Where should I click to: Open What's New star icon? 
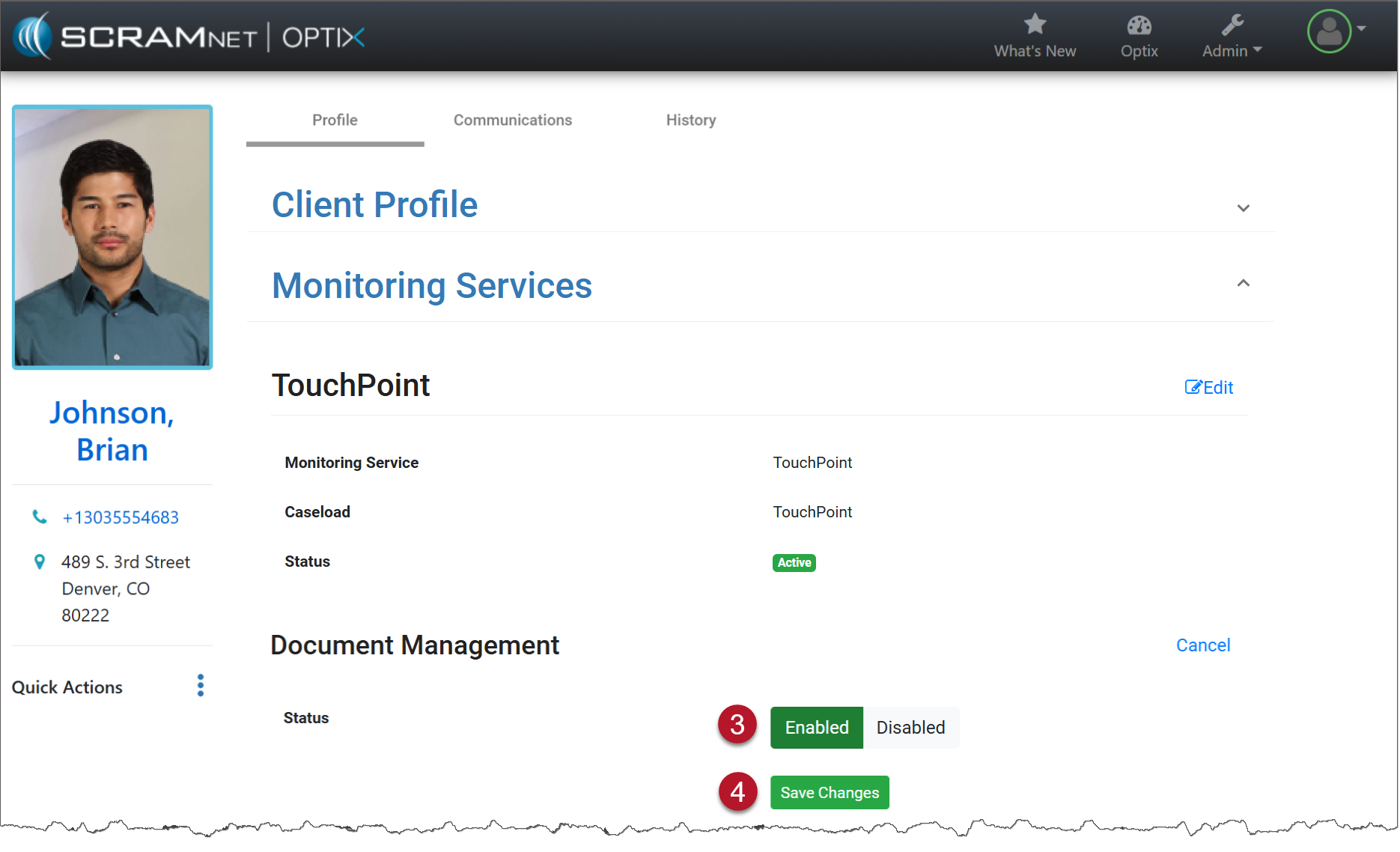1035,25
